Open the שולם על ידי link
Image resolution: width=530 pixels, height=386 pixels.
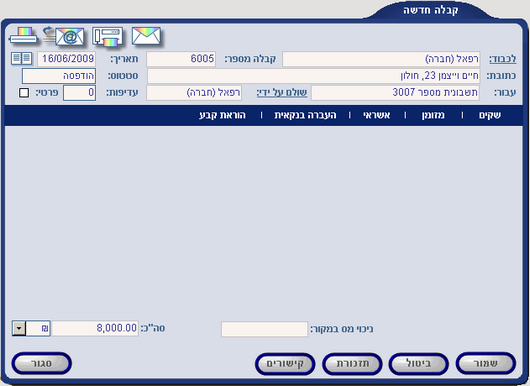(282, 93)
